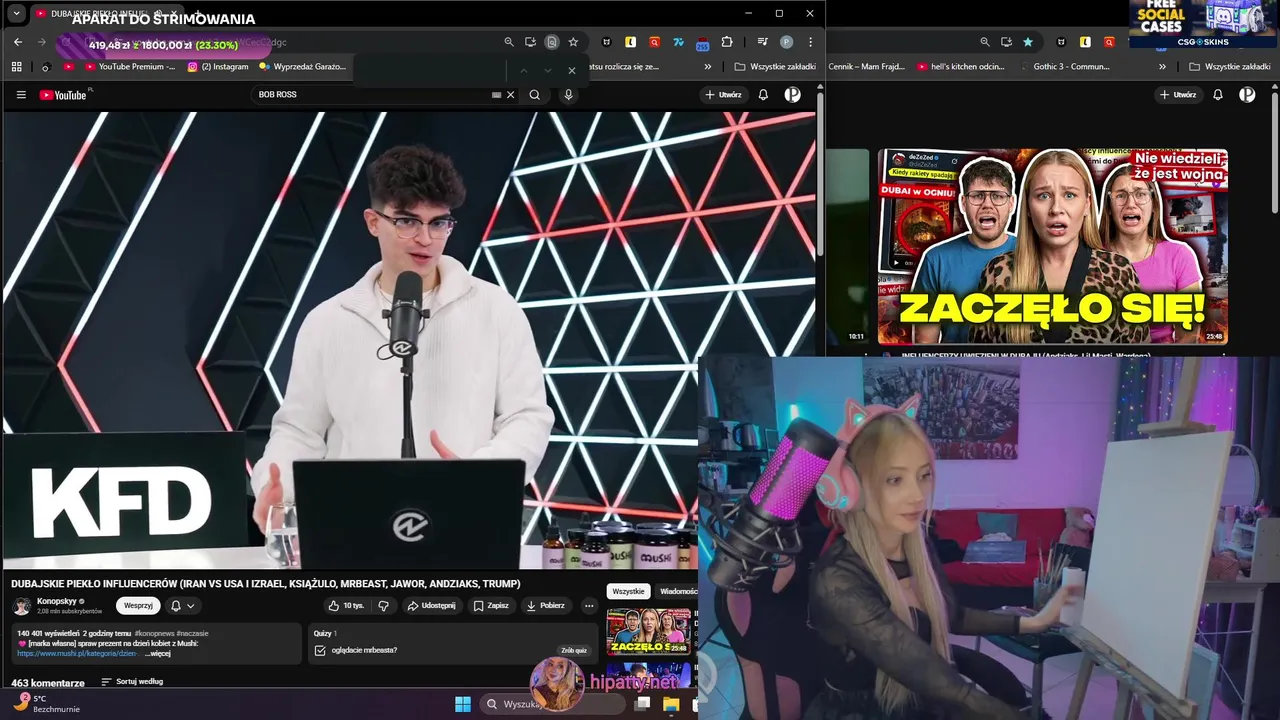Click Pobierz download button
Screen dimensions: 1280x720
(x=546, y=606)
